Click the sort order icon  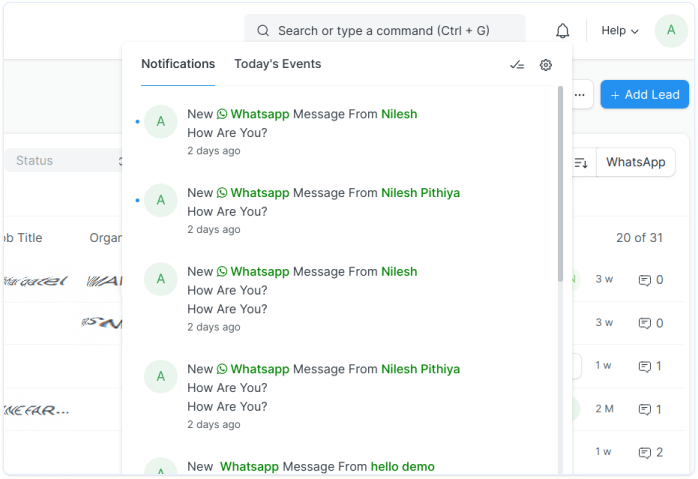(x=581, y=162)
